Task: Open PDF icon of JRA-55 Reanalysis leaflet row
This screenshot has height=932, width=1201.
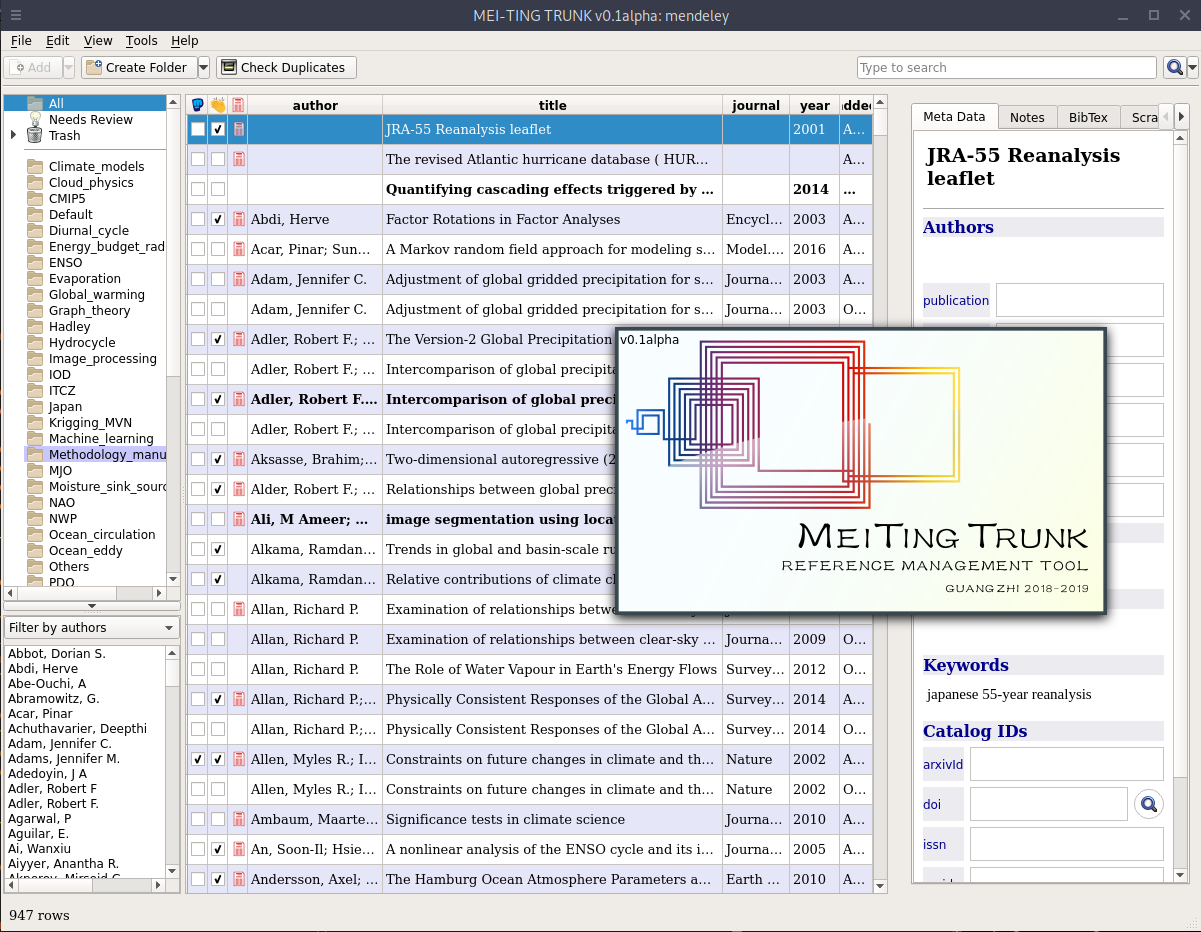Action: pos(238,129)
